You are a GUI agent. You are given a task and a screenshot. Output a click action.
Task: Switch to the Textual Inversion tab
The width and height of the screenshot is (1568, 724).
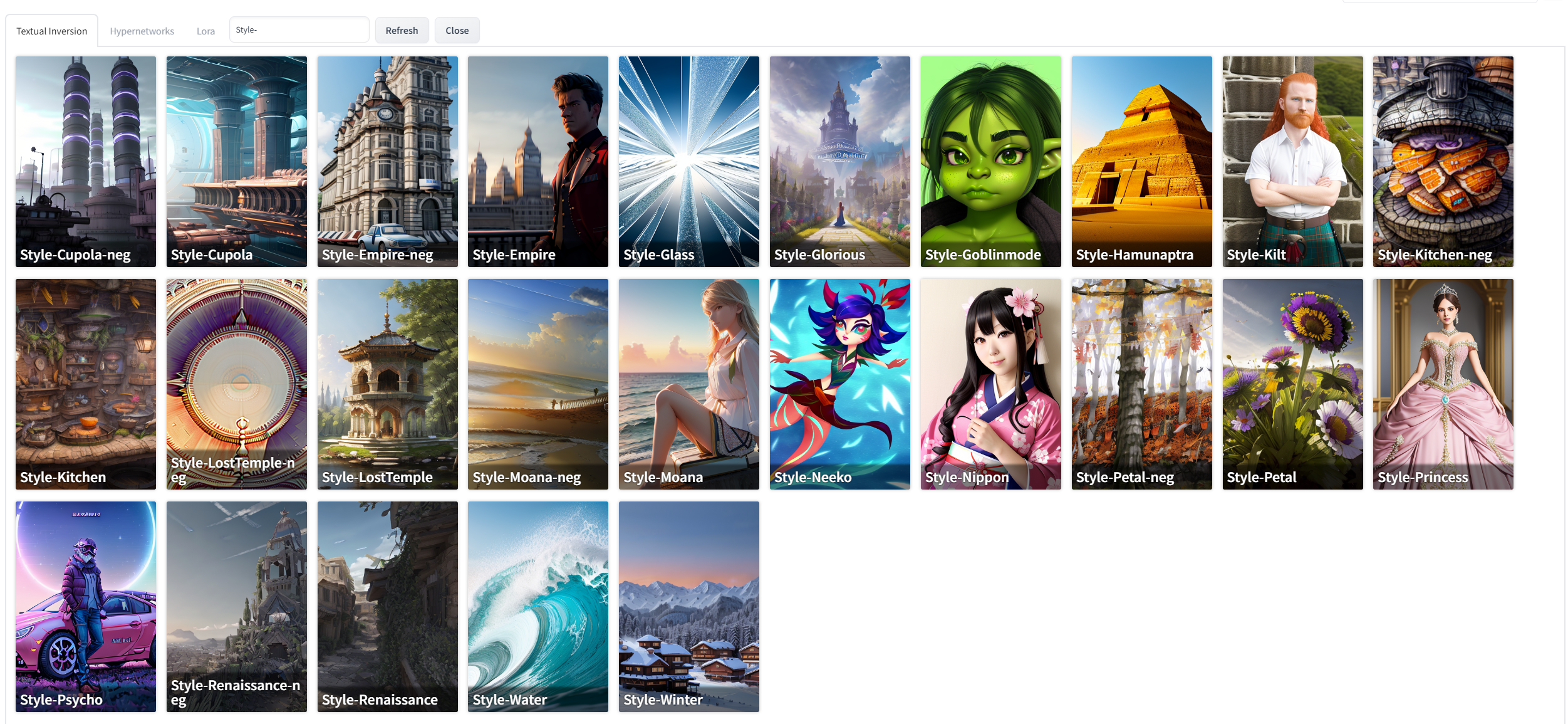52,31
